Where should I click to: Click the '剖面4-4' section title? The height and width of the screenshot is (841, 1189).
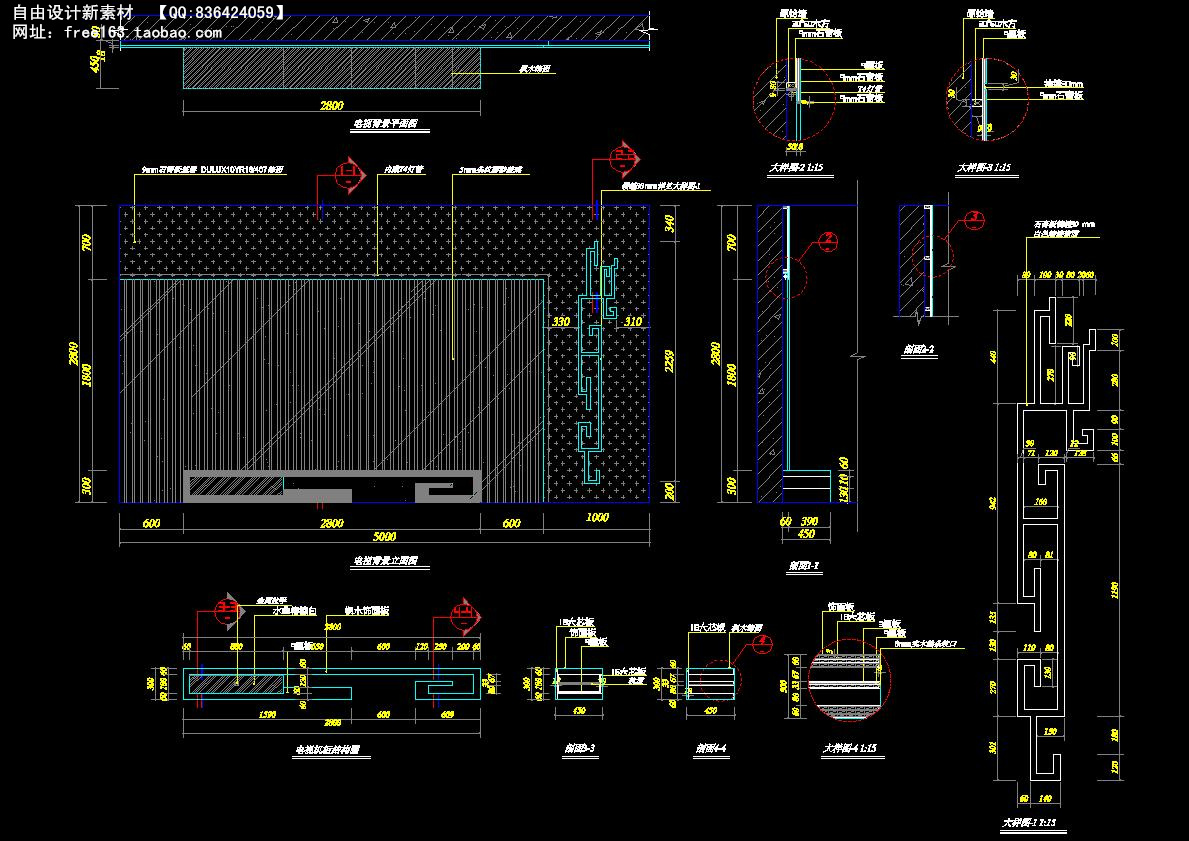click(711, 748)
